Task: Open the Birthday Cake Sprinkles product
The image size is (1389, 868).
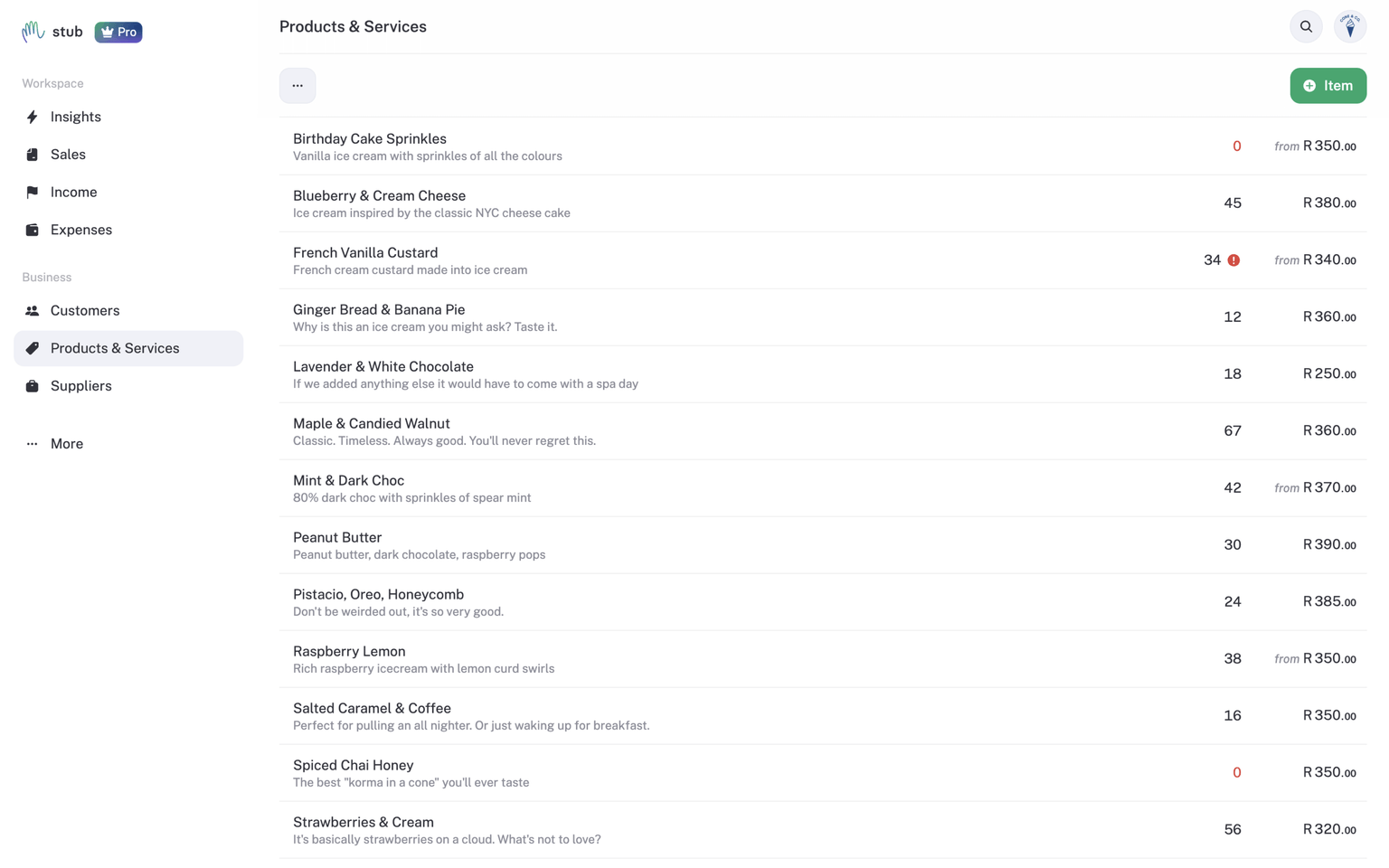Action: click(370, 139)
